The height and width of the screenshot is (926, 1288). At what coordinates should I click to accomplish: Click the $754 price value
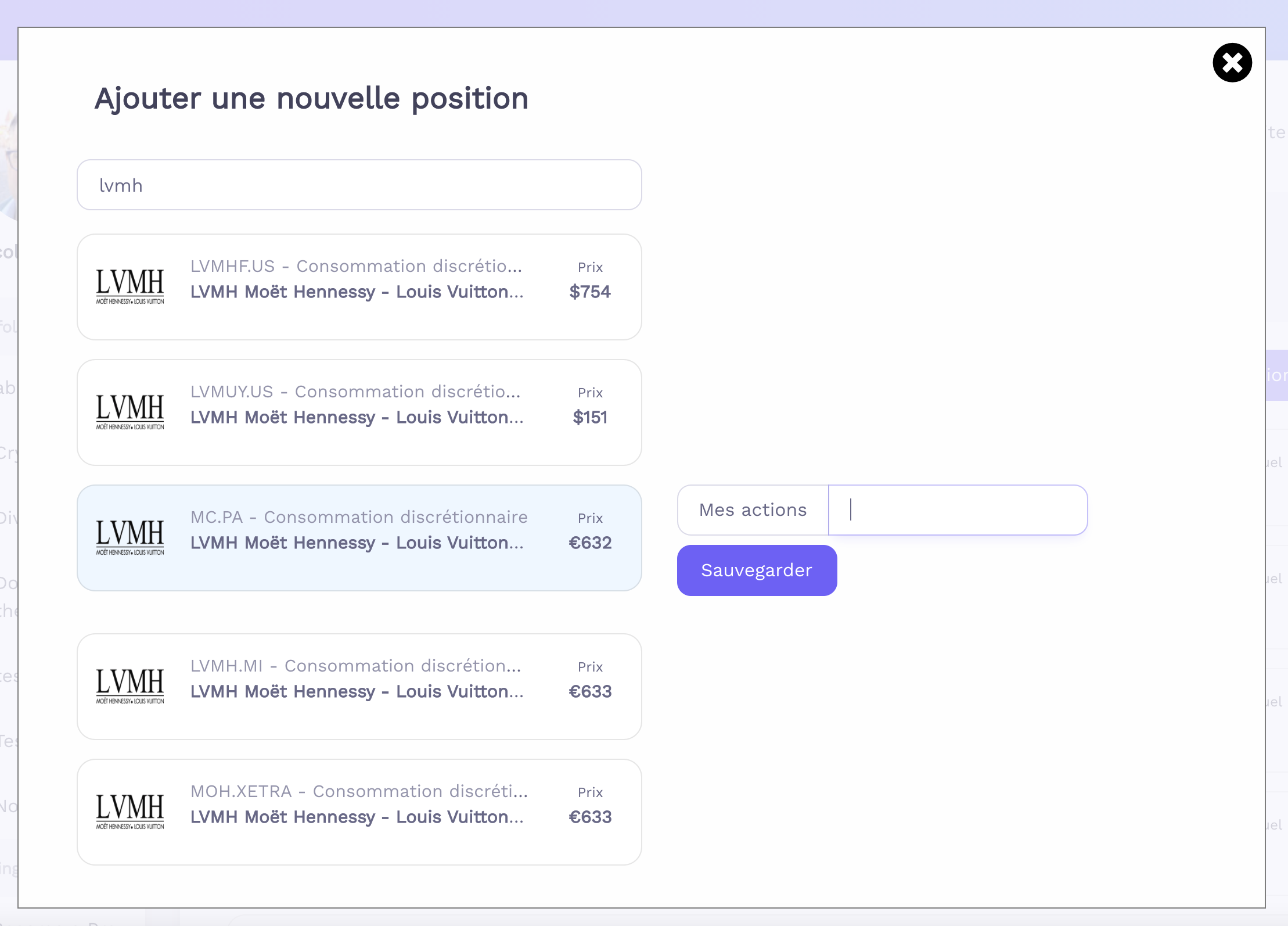[x=590, y=292]
